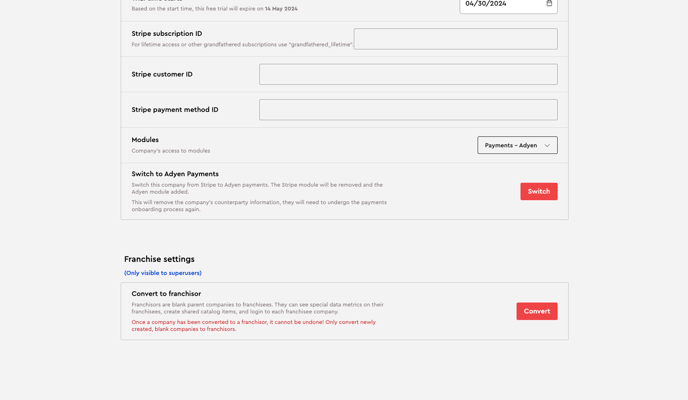This screenshot has height=400, width=688.
Task: Click the Franchise settings heading
Action: (159, 259)
